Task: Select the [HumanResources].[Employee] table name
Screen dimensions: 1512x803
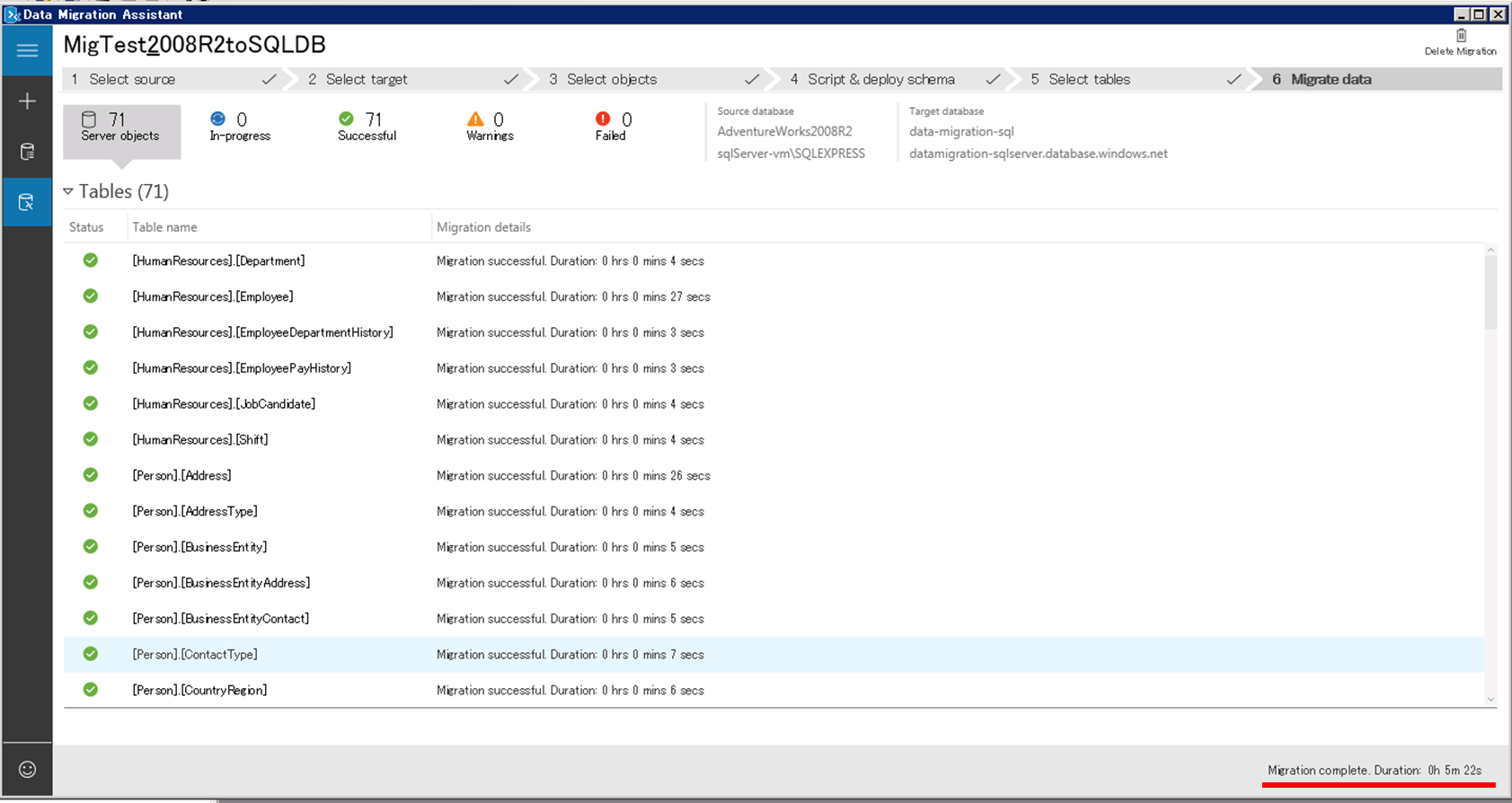Action: pos(213,297)
